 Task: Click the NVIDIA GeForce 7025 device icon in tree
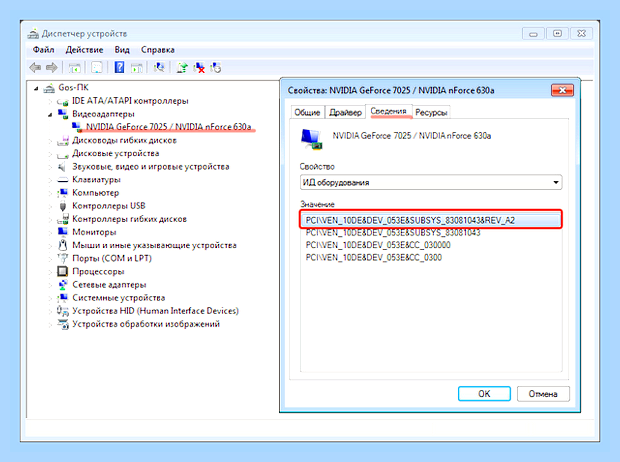pos(77,127)
